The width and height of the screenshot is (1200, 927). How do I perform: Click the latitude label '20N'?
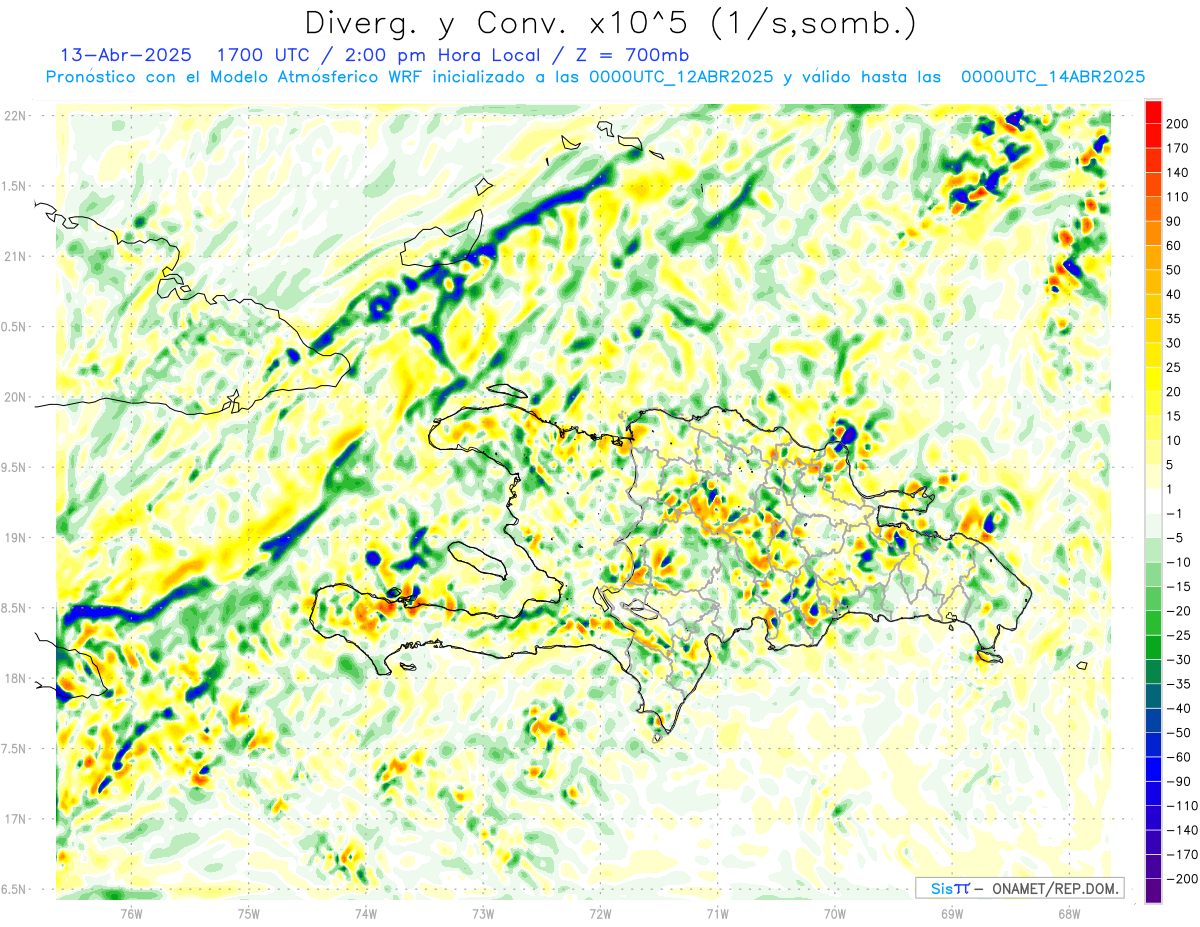(x=17, y=397)
